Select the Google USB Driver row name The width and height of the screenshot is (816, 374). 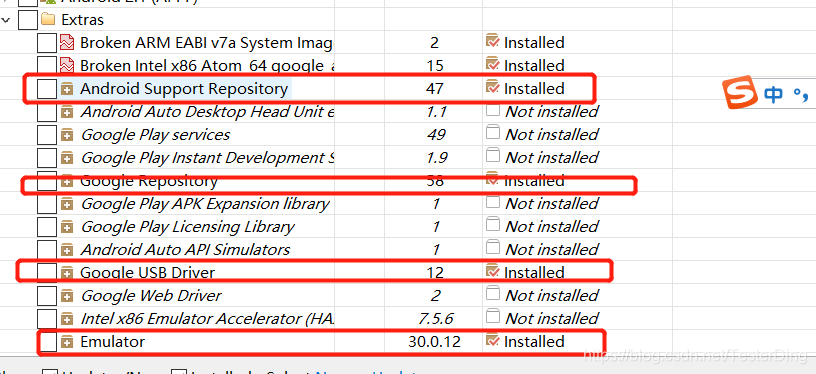click(147, 273)
